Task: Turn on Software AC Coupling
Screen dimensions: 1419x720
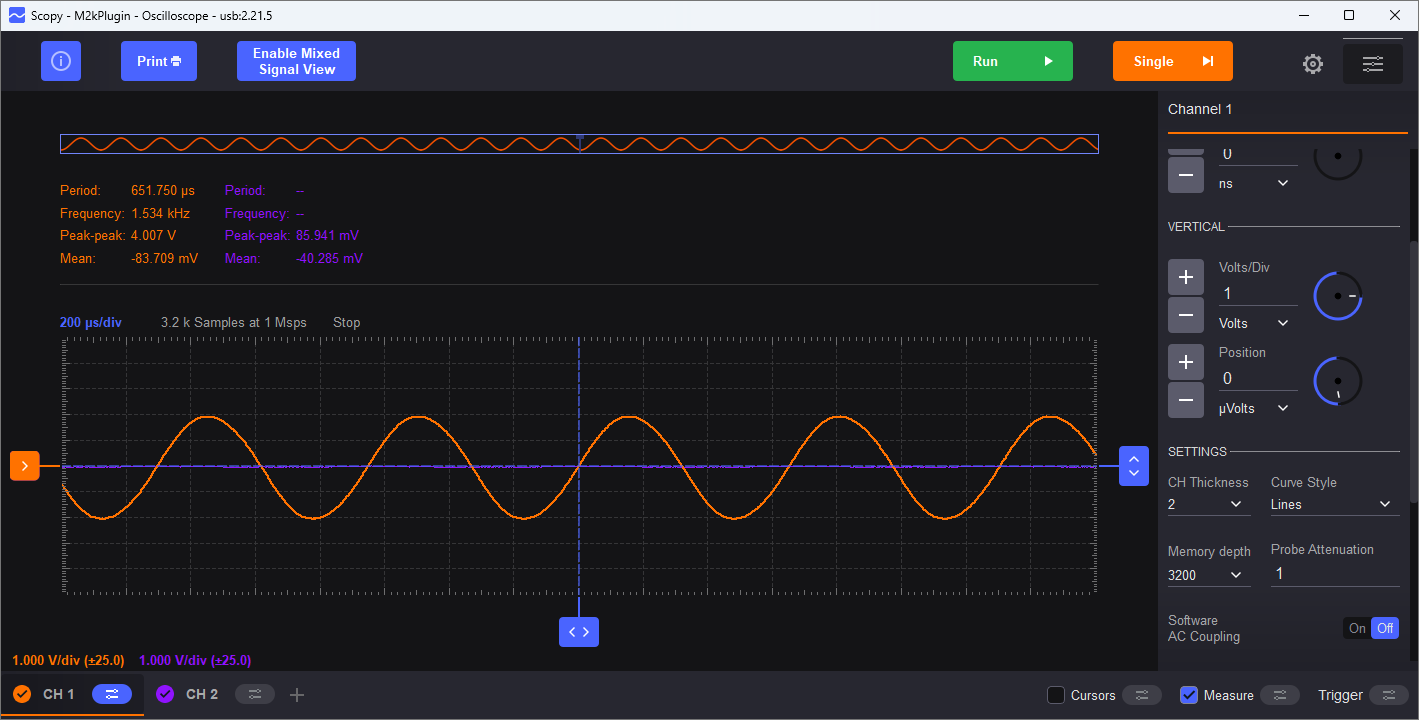Action: (1357, 628)
